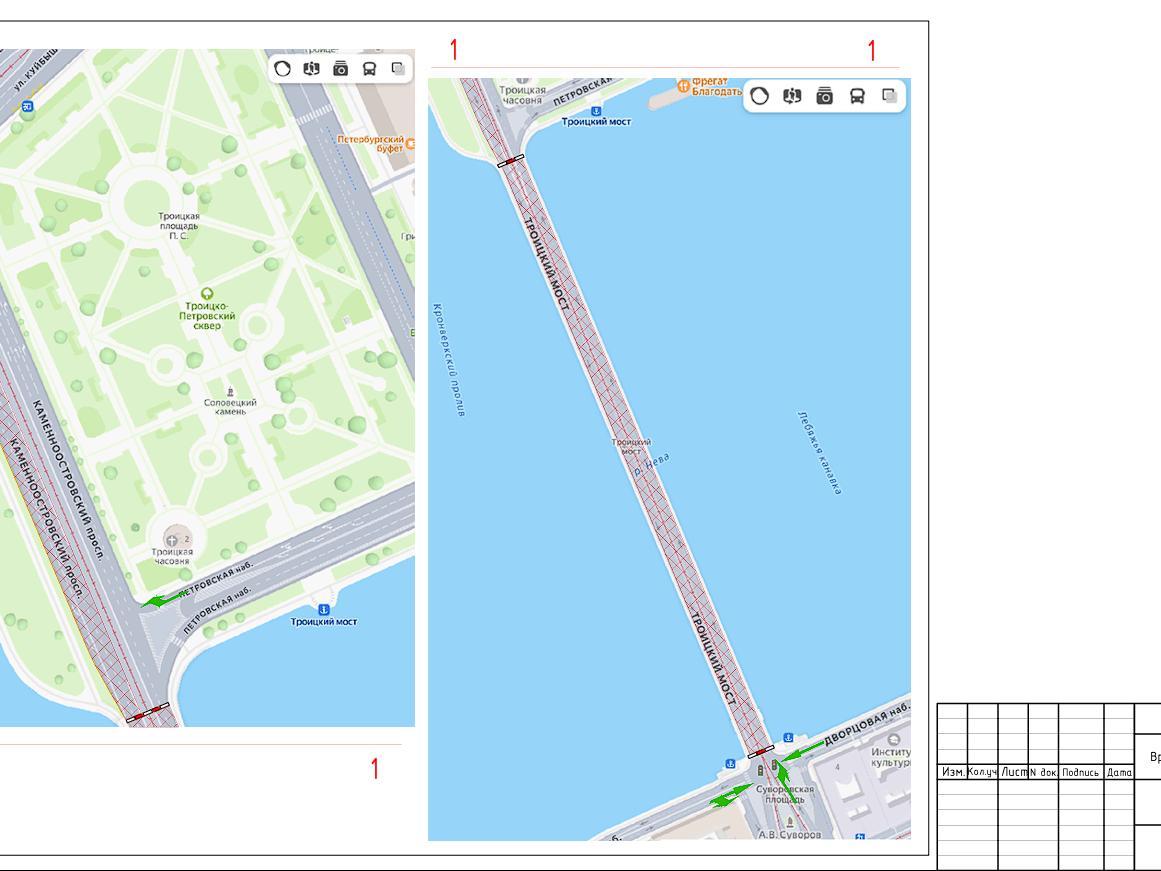Screen dimensions: 1161x871
Task: Select the ДВОРЦОВАЯ наб. street label
Action: 866,724
